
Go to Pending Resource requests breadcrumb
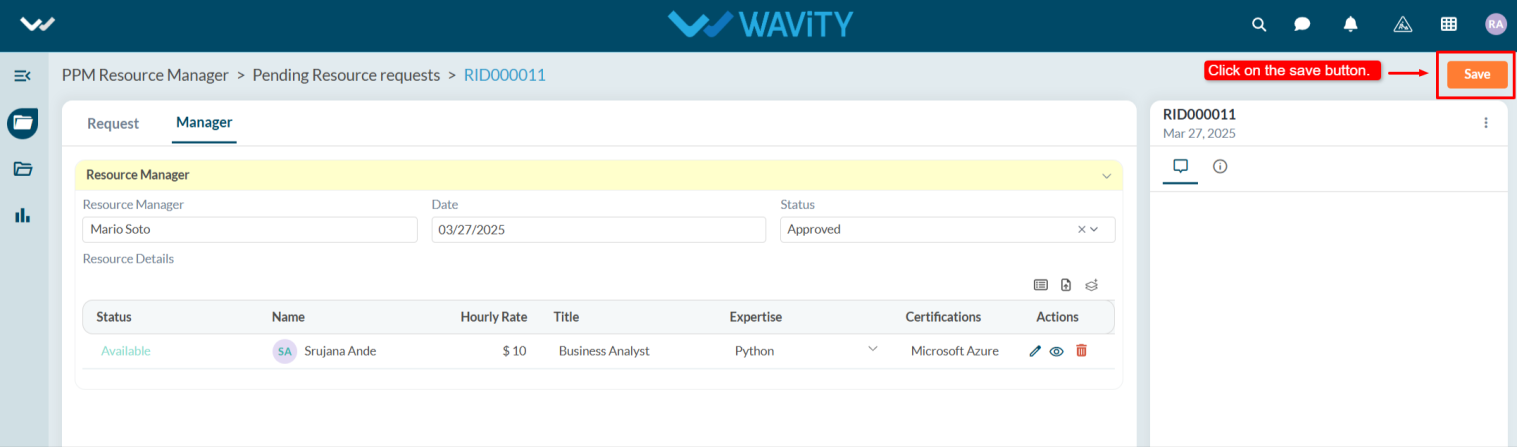pos(346,75)
